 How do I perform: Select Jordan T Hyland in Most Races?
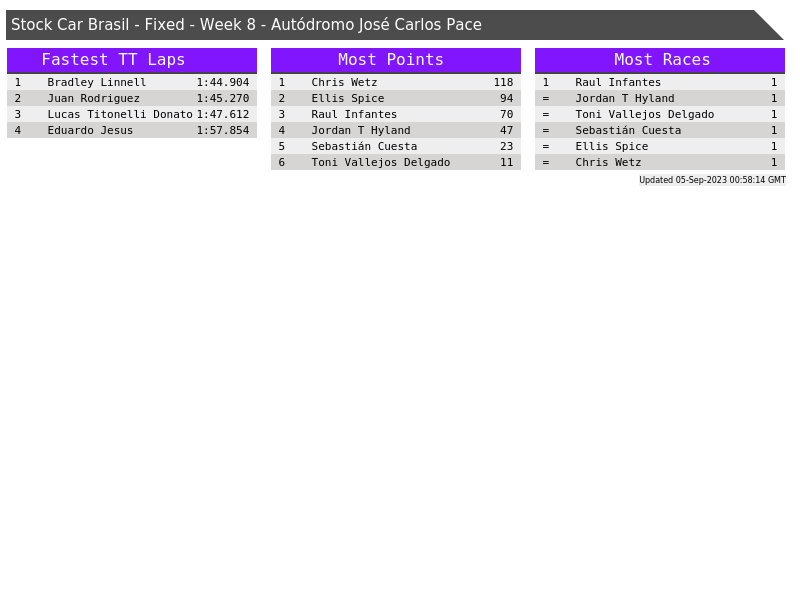624,98
